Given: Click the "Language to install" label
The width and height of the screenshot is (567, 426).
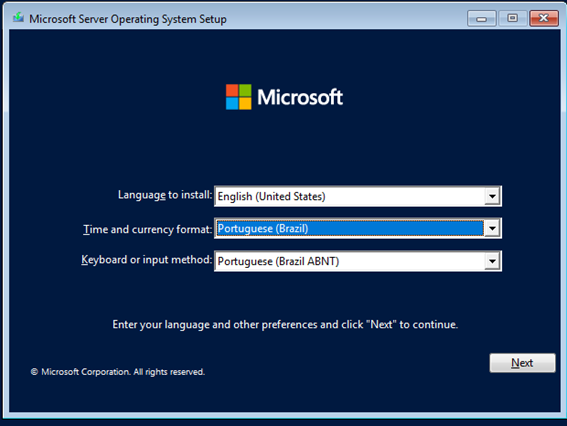Looking at the screenshot, I should click(x=165, y=195).
